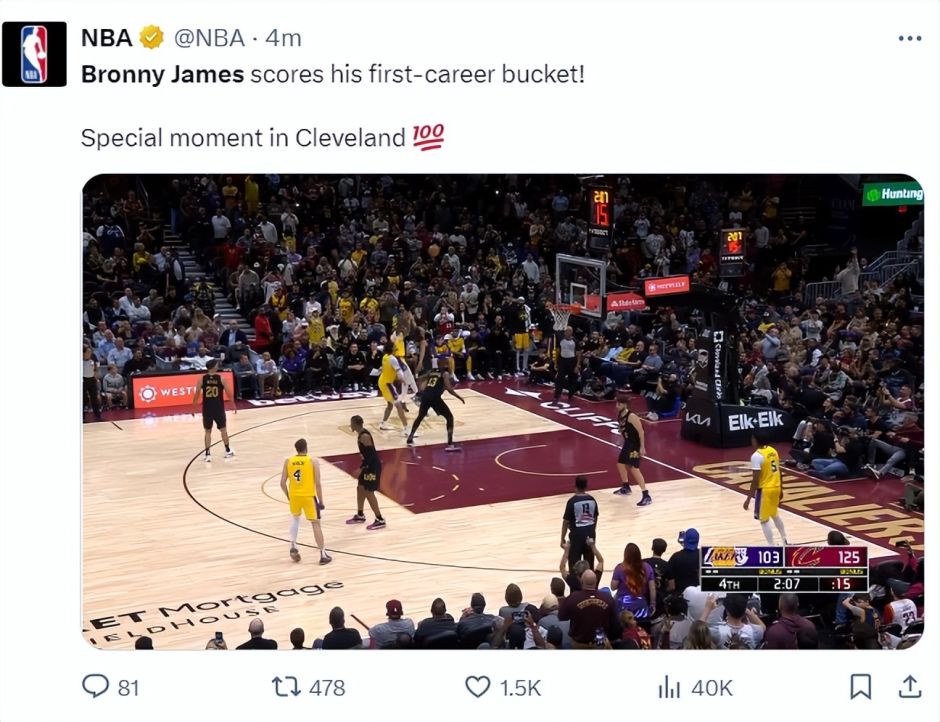The width and height of the screenshot is (940, 722).
Task: Click the 81 replies count
Action: tap(128, 687)
